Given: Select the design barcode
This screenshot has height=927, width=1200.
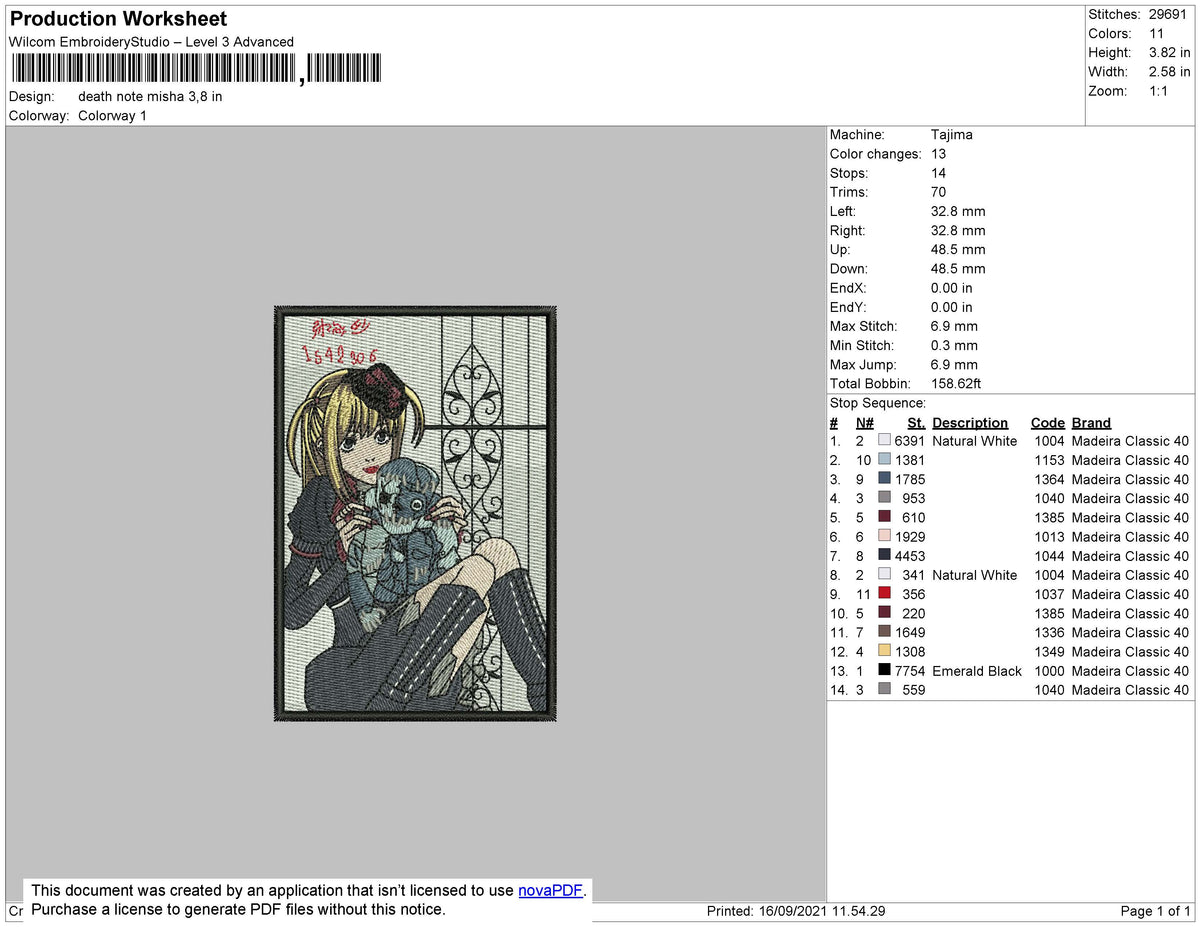Looking at the screenshot, I should click(195, 67).
